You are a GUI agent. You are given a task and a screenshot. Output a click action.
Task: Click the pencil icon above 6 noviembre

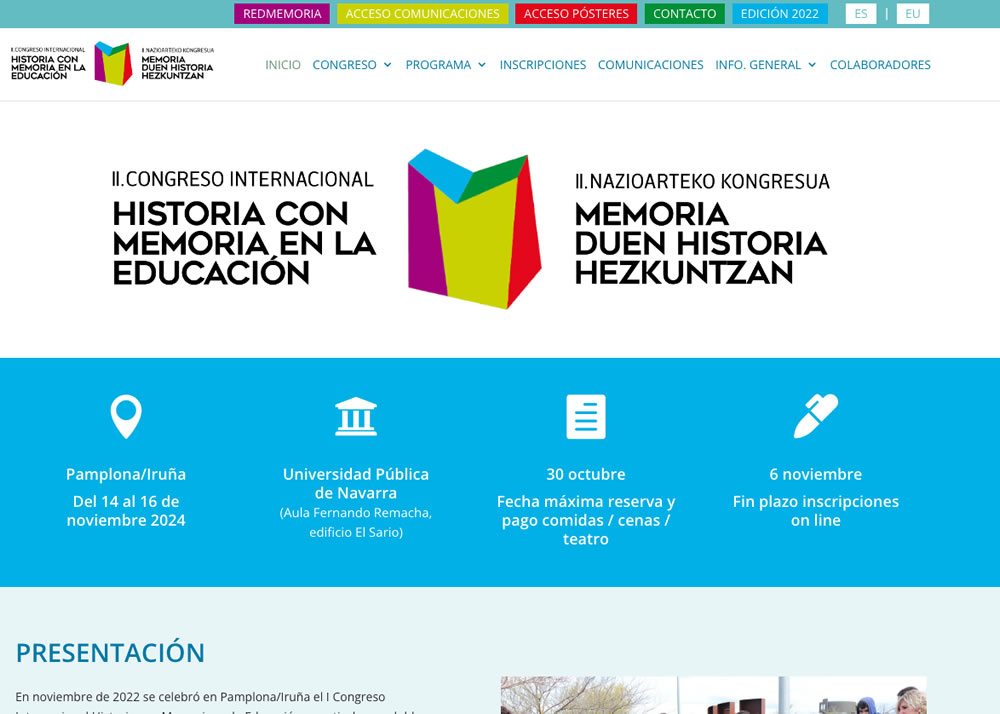[815, 416]
